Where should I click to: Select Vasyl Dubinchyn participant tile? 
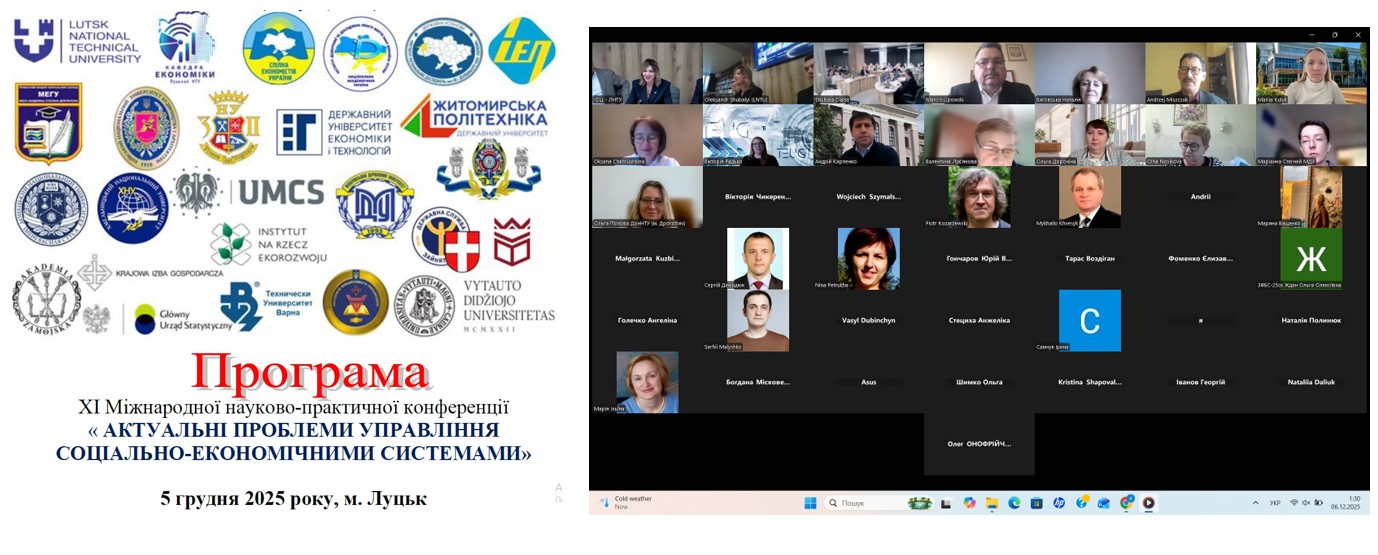[867, 320]
